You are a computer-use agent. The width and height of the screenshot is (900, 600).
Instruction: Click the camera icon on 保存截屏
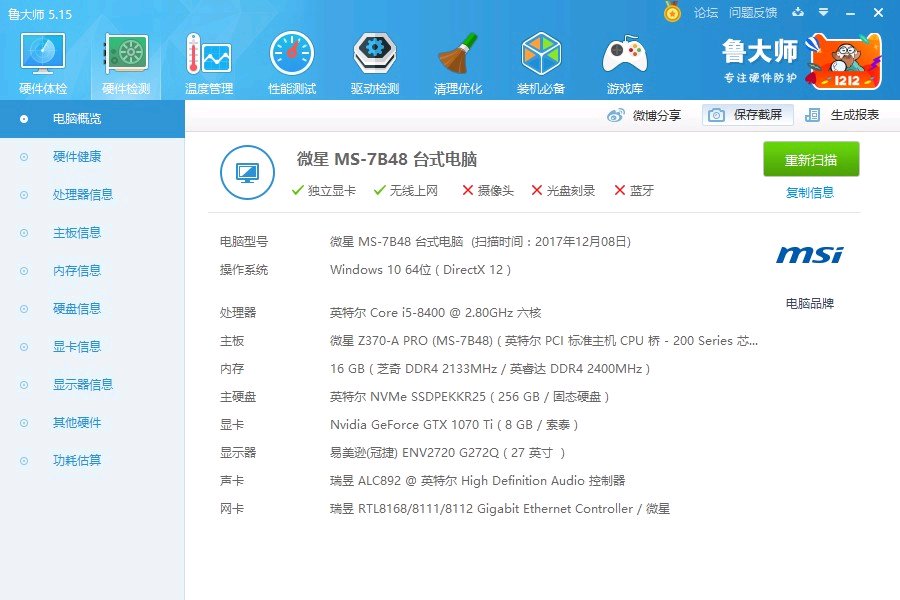click(x=716, y=115)
